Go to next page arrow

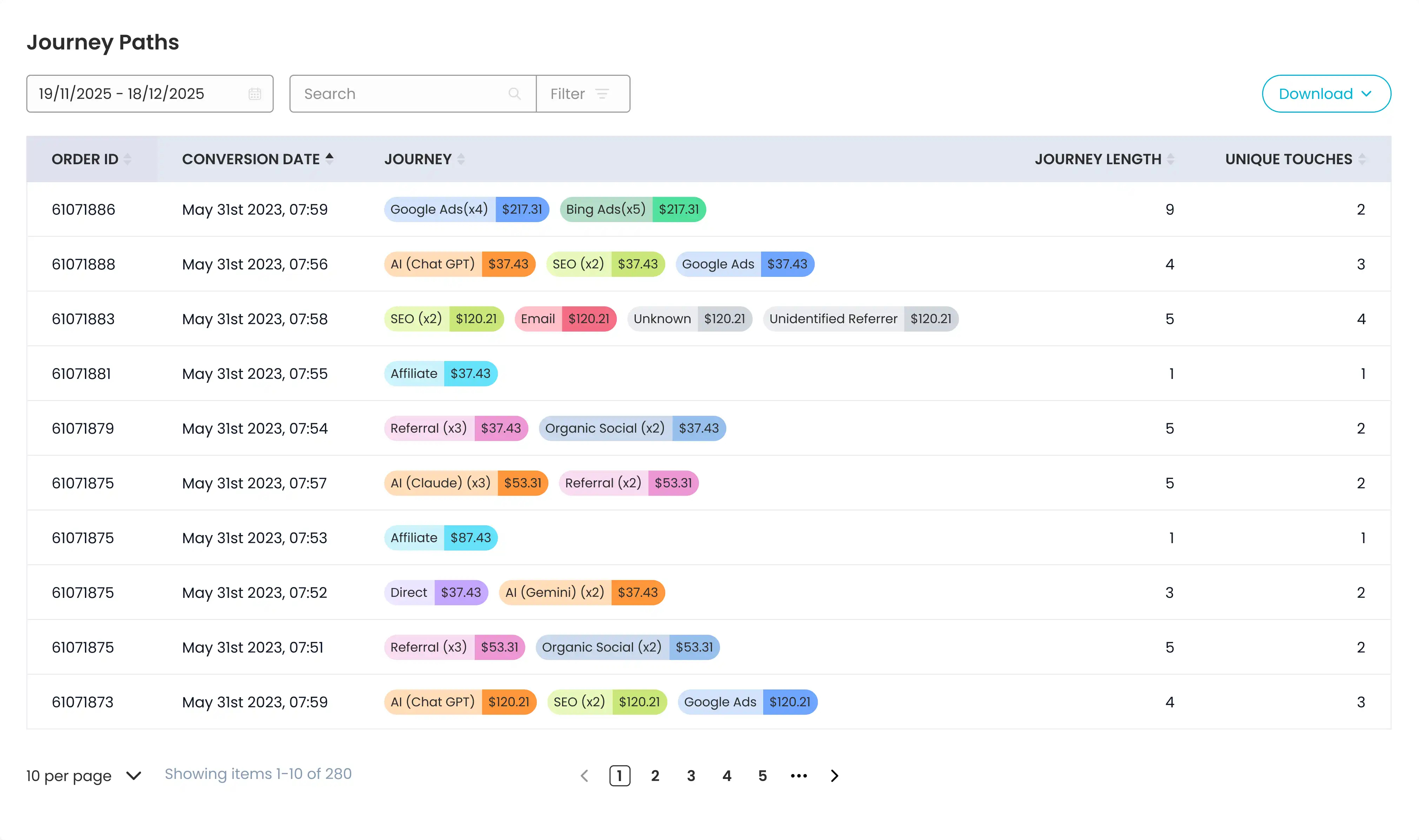coord(834,775)
